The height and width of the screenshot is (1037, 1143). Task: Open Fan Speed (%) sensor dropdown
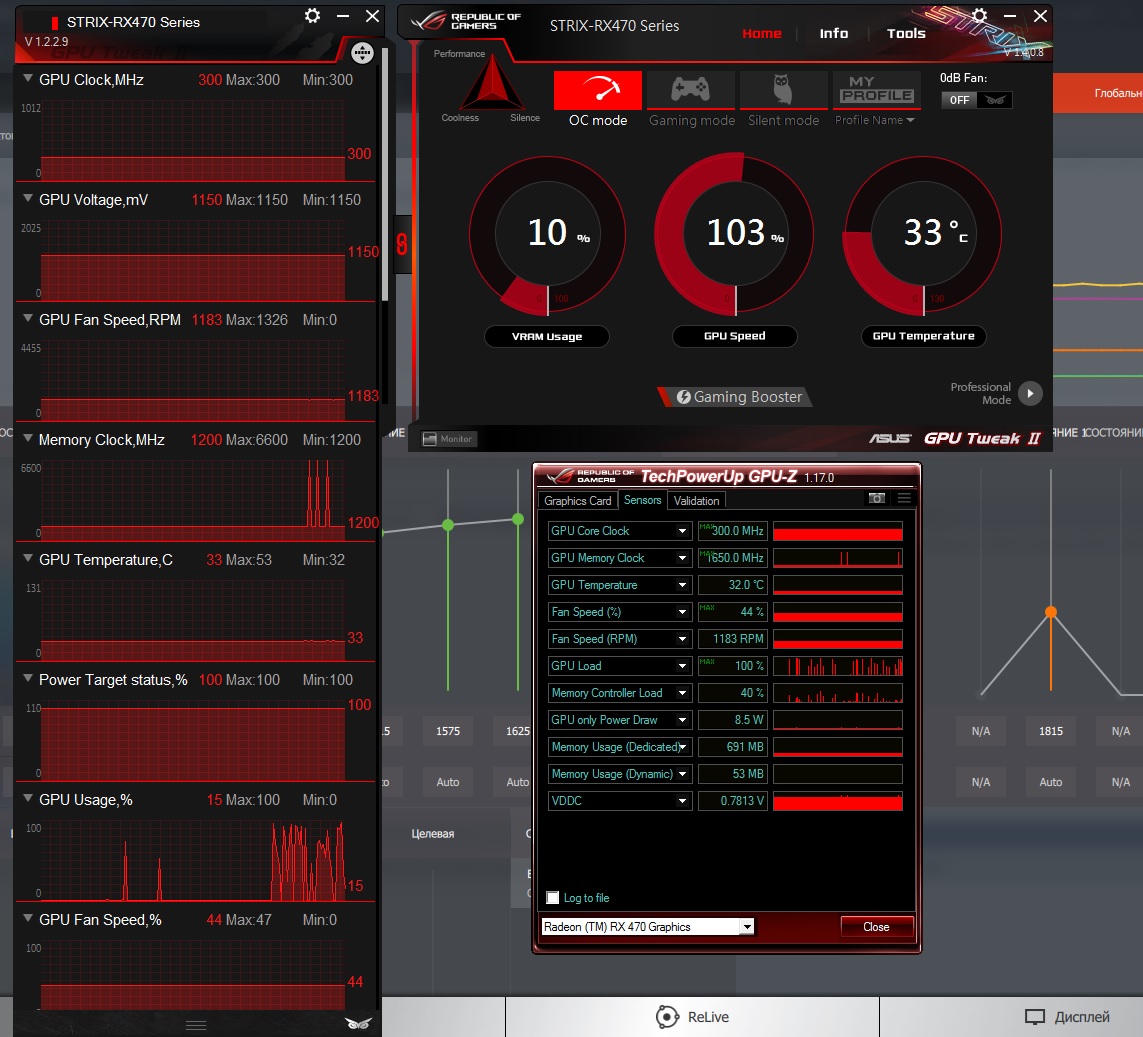pos(682,612)
